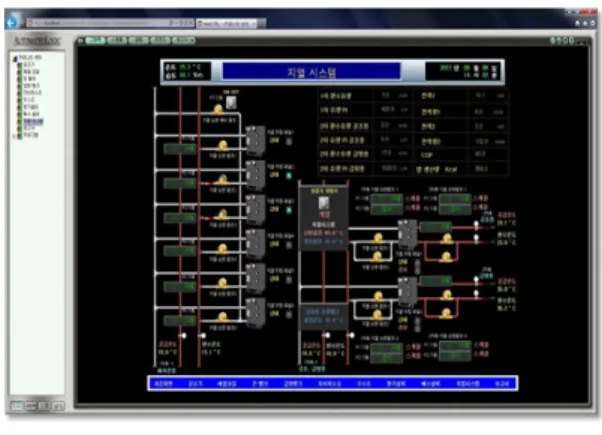This screenshot has width=602, height=435.
Task: Select the highlighted item in the sidebar tree
Action: 33,122
